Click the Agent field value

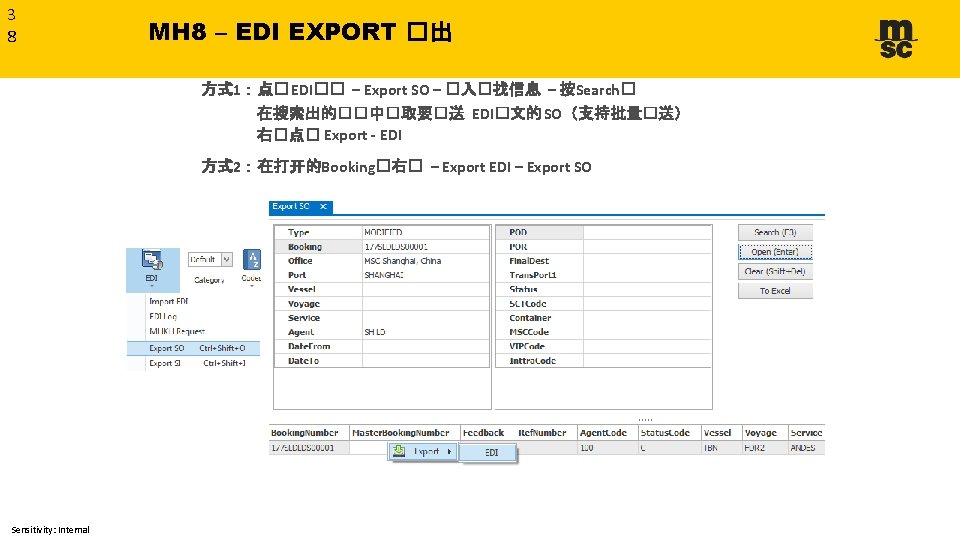[x=426, y=332]
